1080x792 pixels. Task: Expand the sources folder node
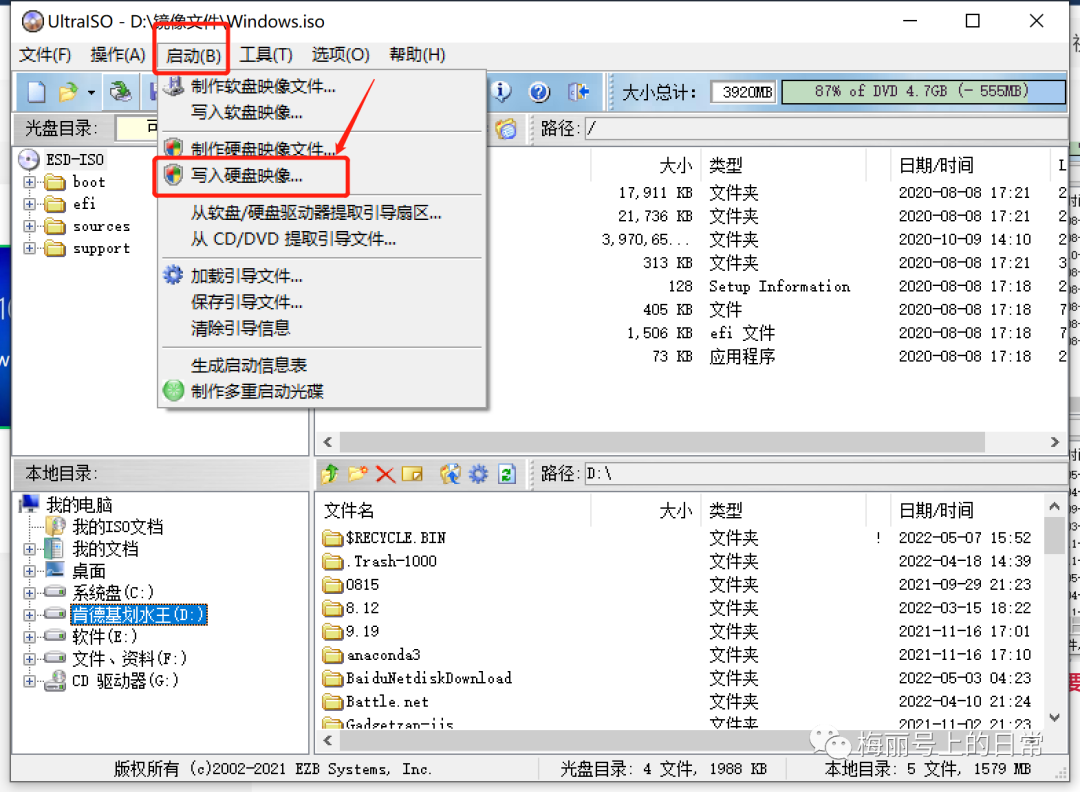[30, 226]
